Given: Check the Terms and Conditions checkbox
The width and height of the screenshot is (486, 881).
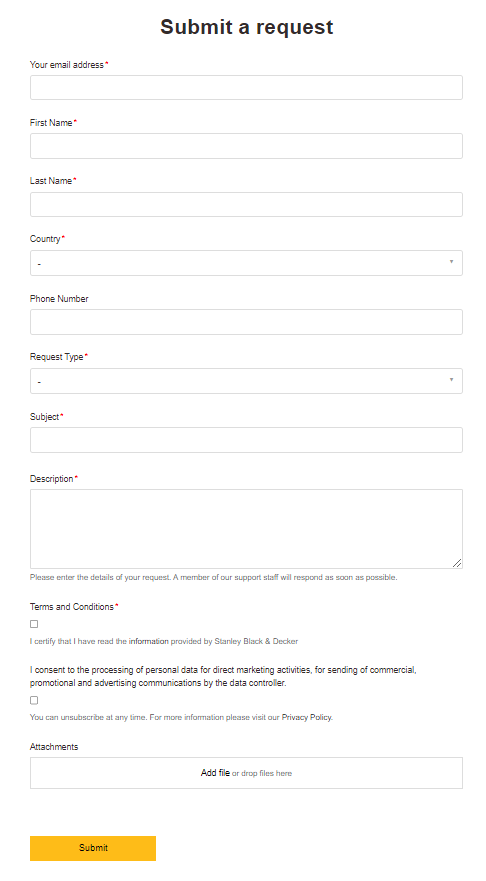Looking at the screenshot, I should [x=34, y=624].
